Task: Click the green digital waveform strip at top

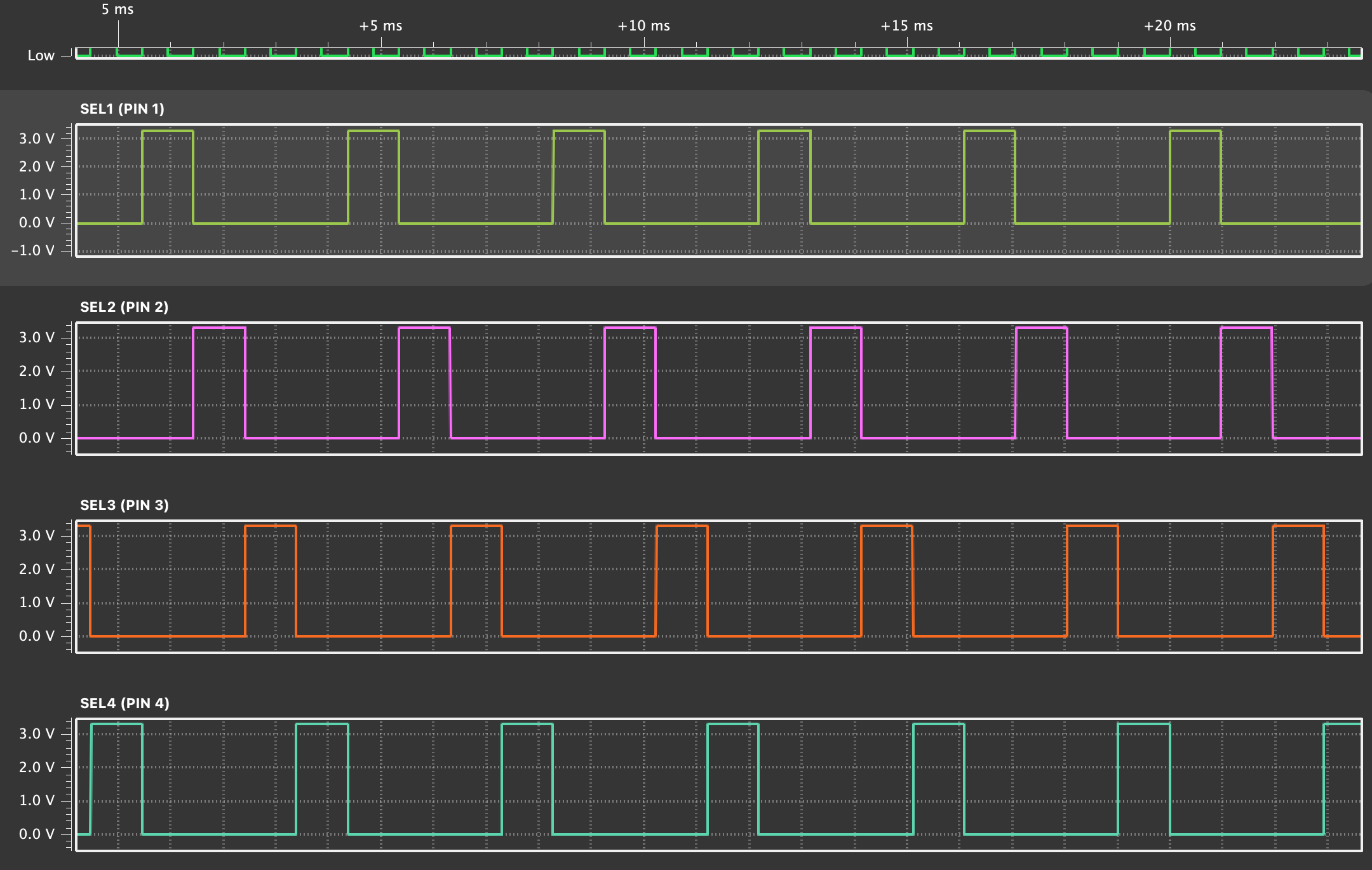Action: pyautogui.click(x=718, y=53)
